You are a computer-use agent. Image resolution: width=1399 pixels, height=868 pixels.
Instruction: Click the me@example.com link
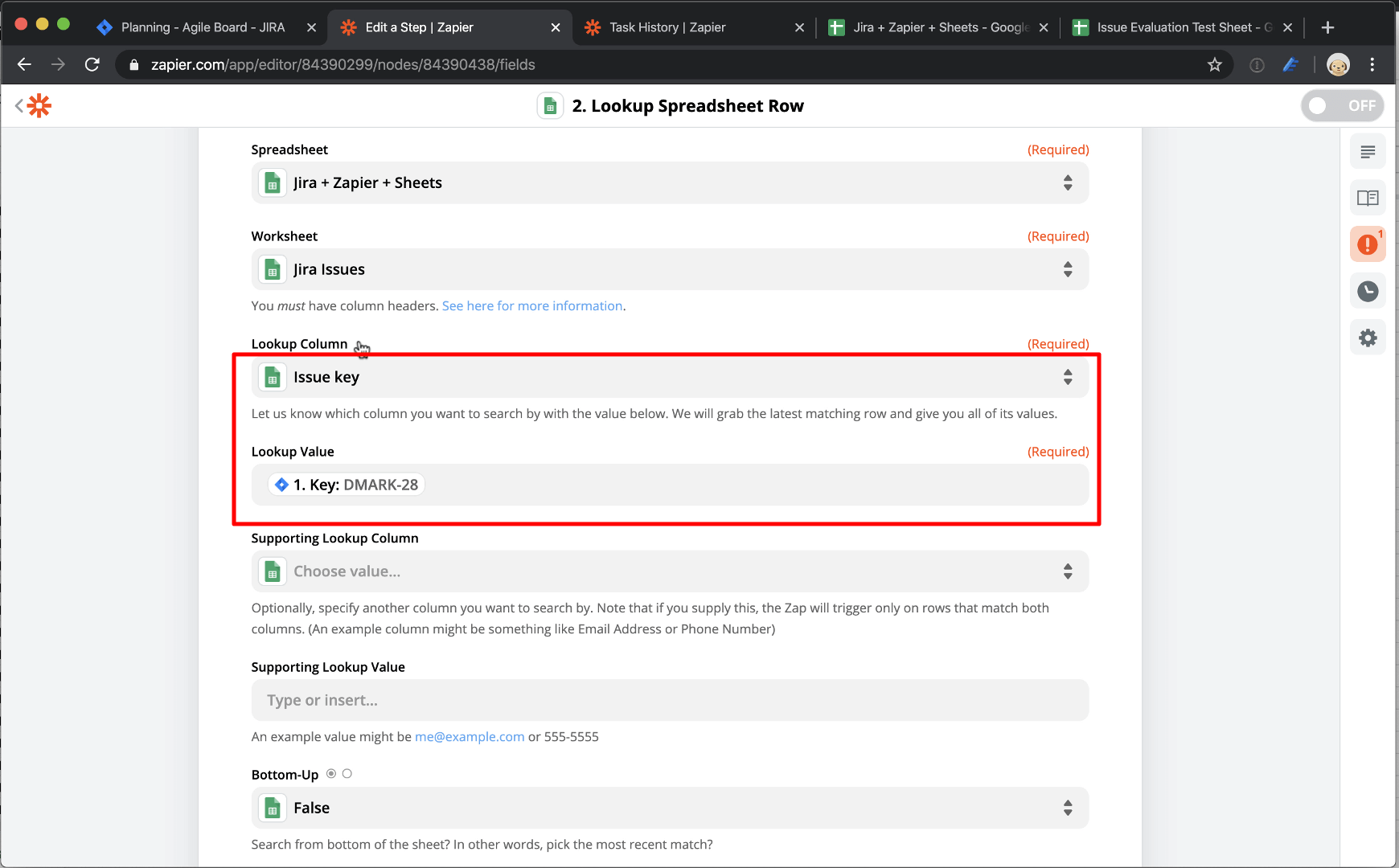pos(470,737)
